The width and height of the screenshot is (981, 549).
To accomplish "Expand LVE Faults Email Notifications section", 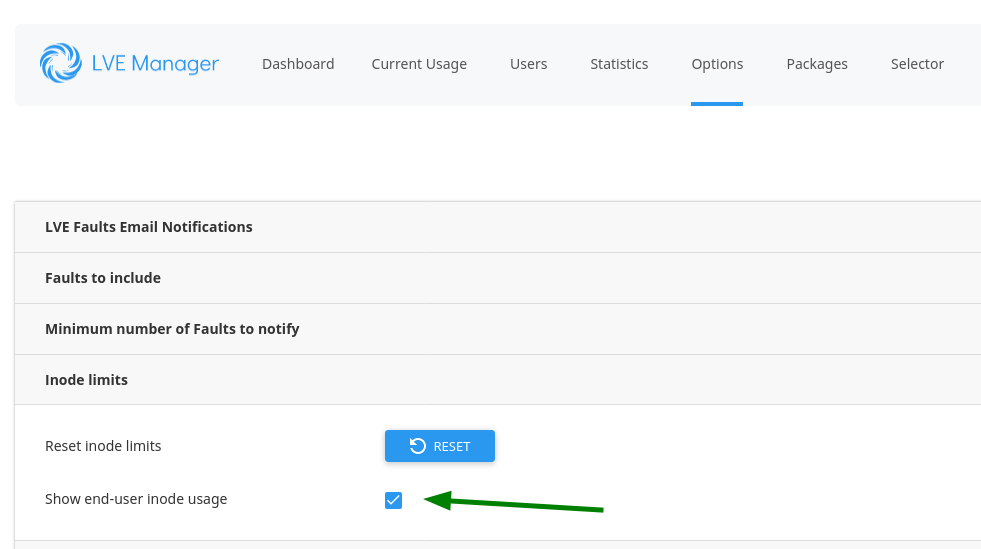I will [x=149, y=227].
